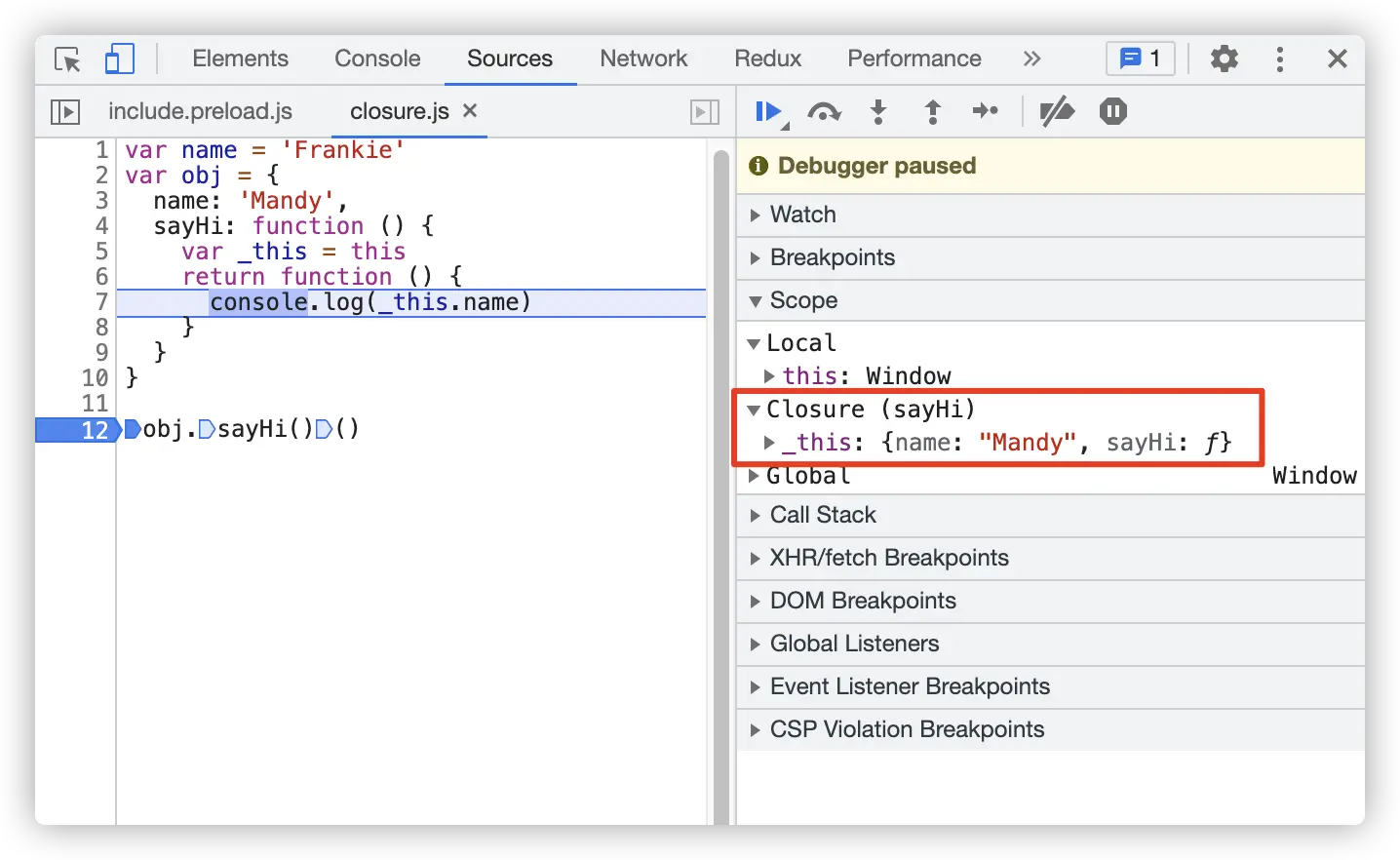Image resolution: width=1400 pixels, height=860 pixels.
Task: Click the 'Mandy' string on line 3
Action: (x=286, y=201)
